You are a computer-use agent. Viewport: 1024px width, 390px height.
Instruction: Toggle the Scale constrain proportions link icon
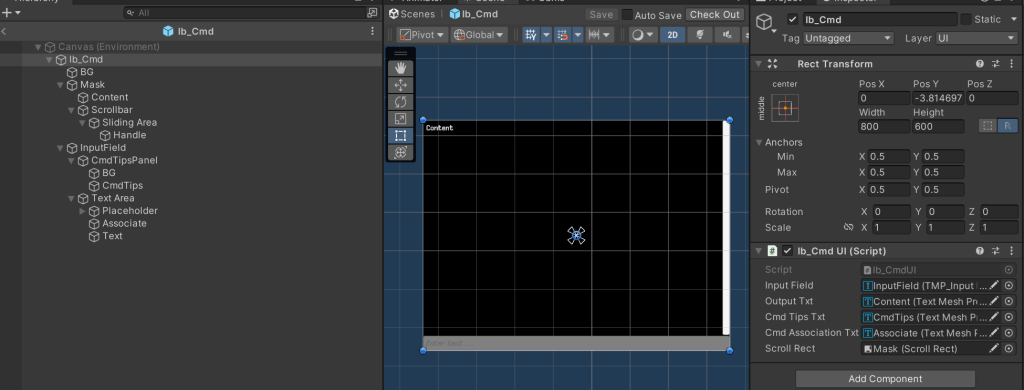pos(848,227)
